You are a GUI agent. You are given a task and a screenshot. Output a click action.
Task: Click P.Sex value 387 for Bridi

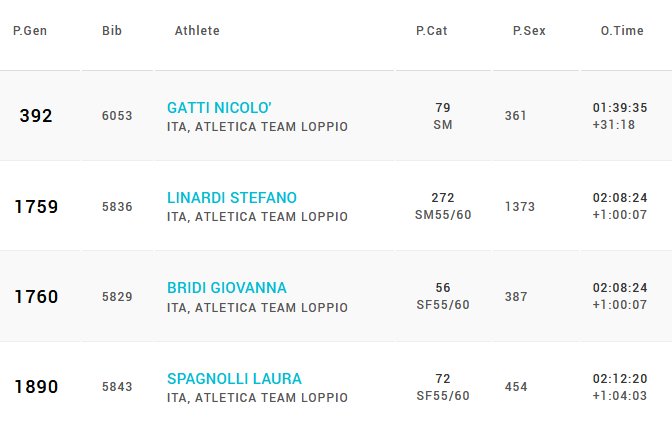tap(516, 297)
